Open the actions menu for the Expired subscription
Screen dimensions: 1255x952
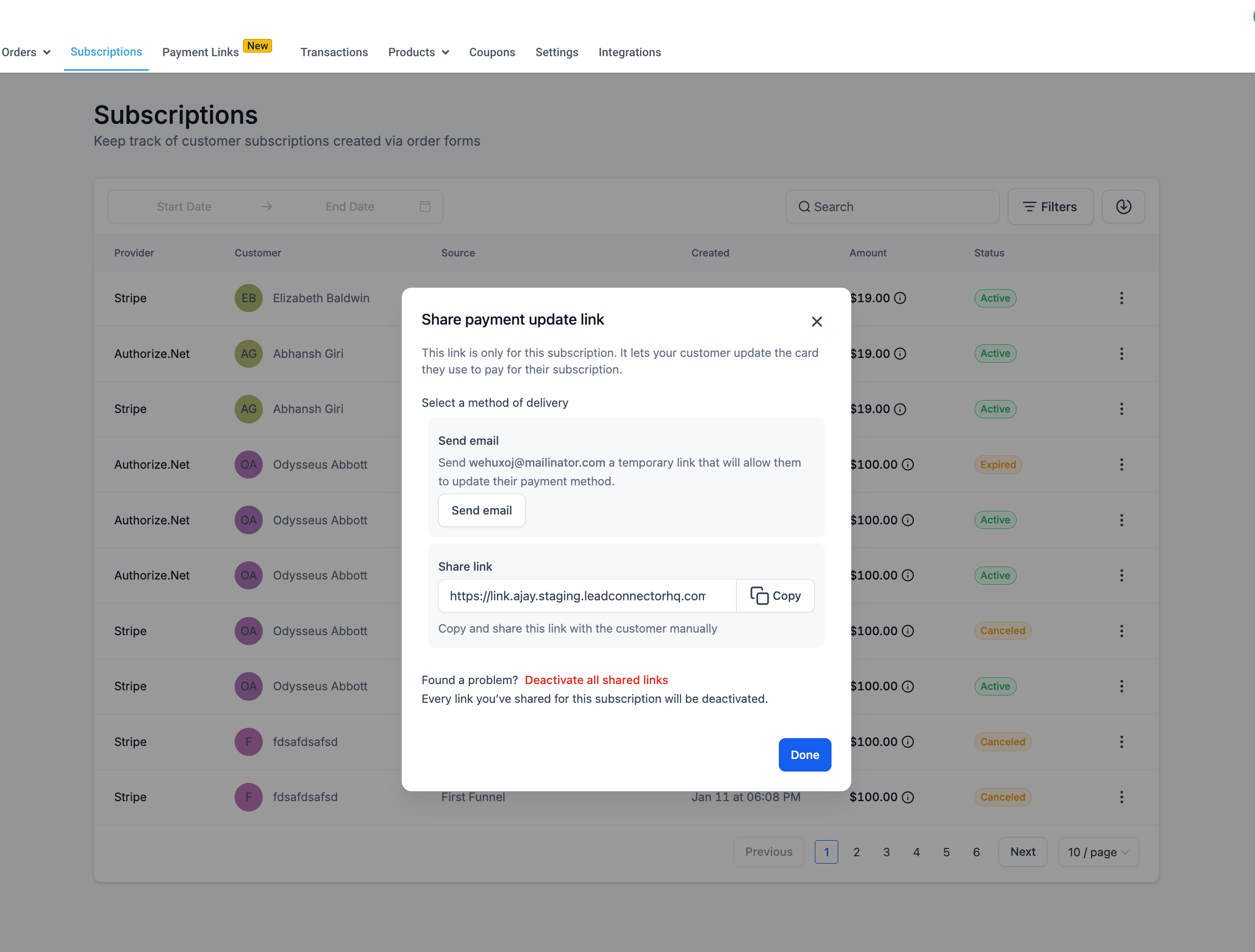tap(1121, 465)
